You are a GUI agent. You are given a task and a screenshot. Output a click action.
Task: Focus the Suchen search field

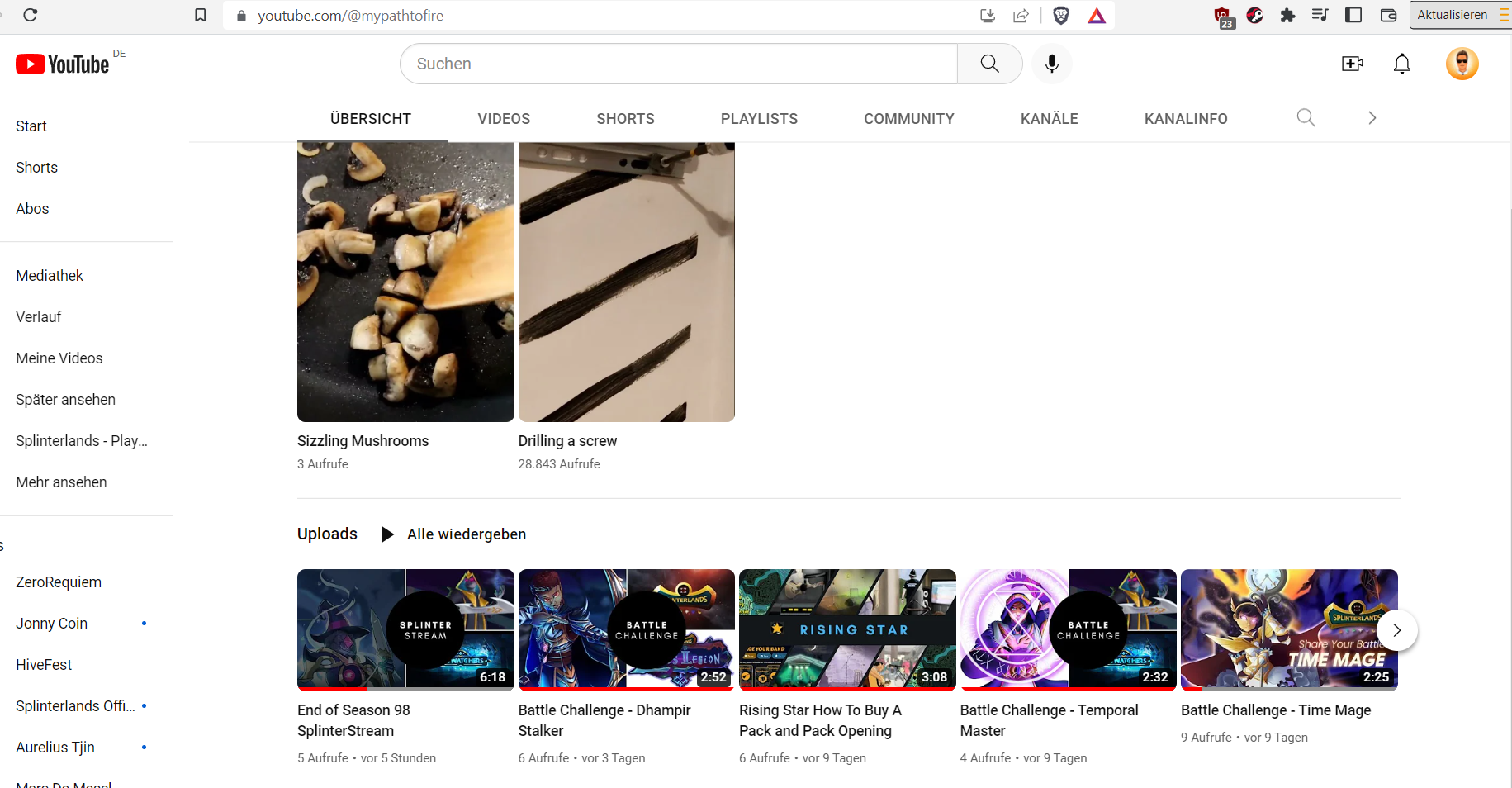(x=679, y=64)
